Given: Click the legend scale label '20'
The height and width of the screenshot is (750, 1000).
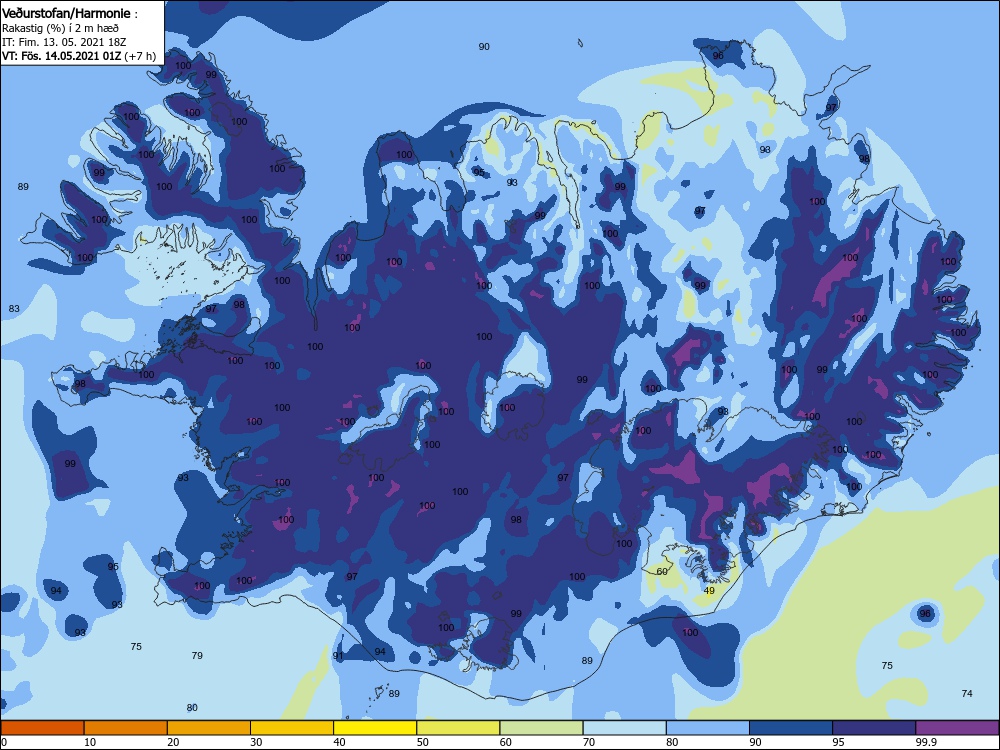Looking at the screenshot, I should [173, 742].
